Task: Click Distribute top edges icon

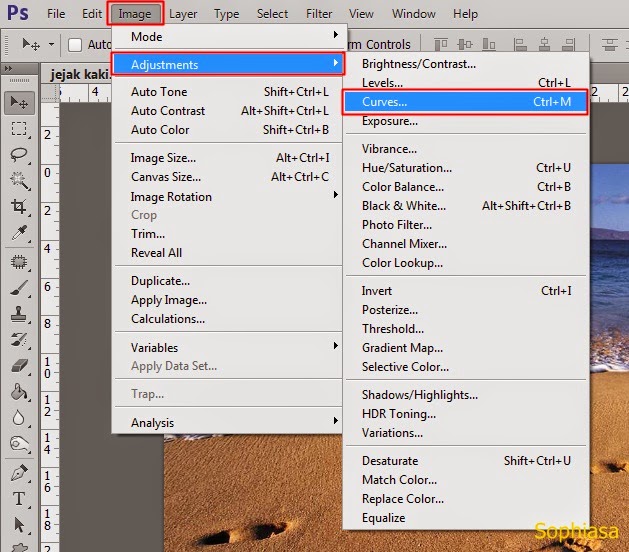Action: [609, 44]
